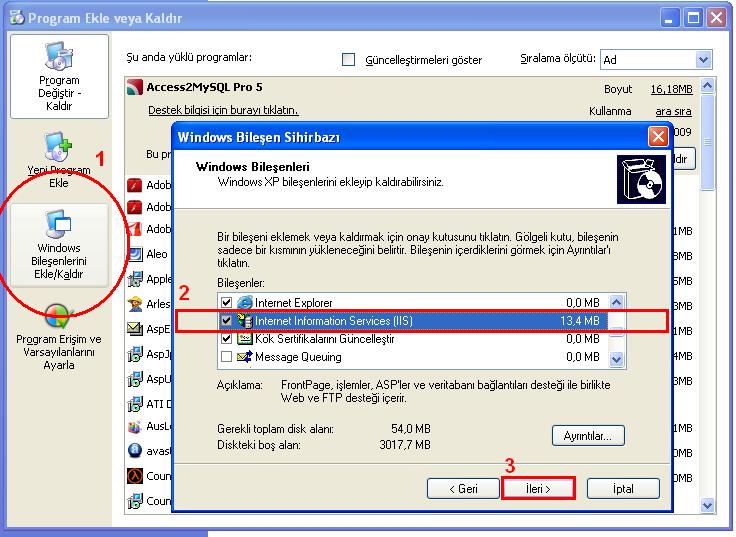Click program list scroll down arrow
The width and height of the screenshot is (736, 537).
707,506
